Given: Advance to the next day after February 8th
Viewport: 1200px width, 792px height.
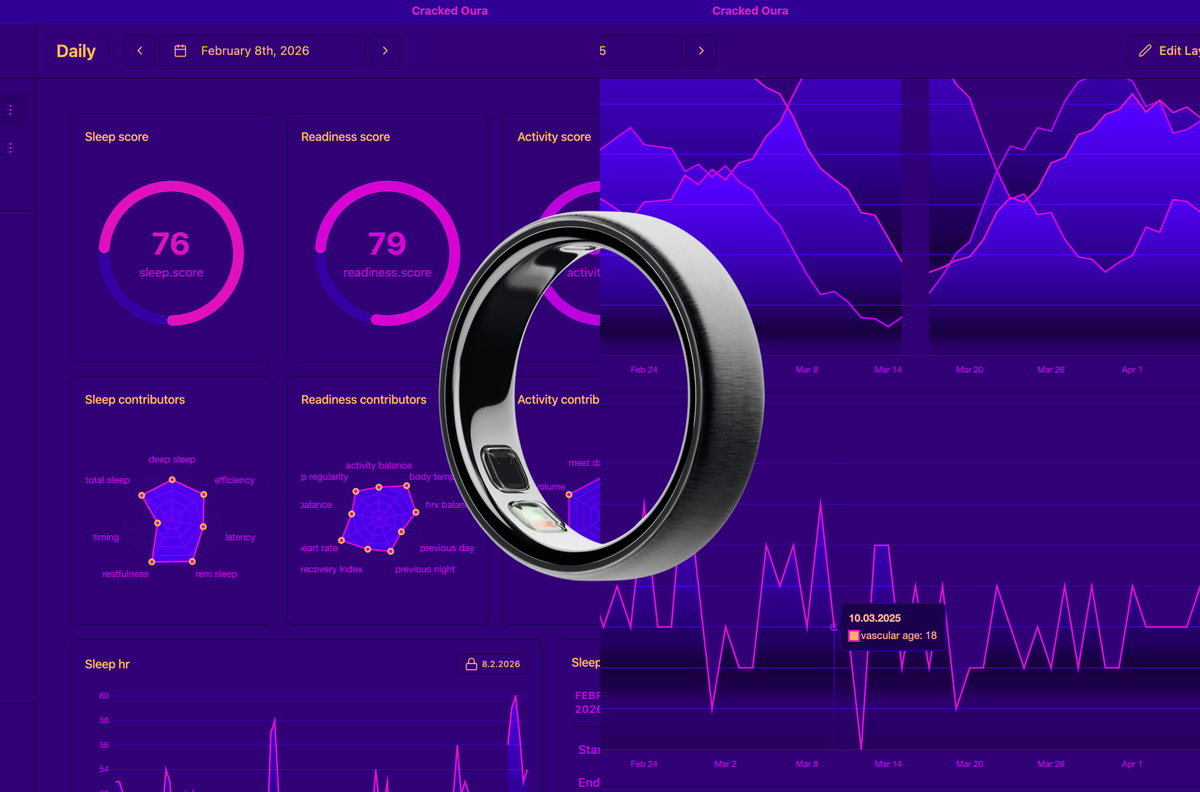Looking at the screenshot, I should pos(385,51).
